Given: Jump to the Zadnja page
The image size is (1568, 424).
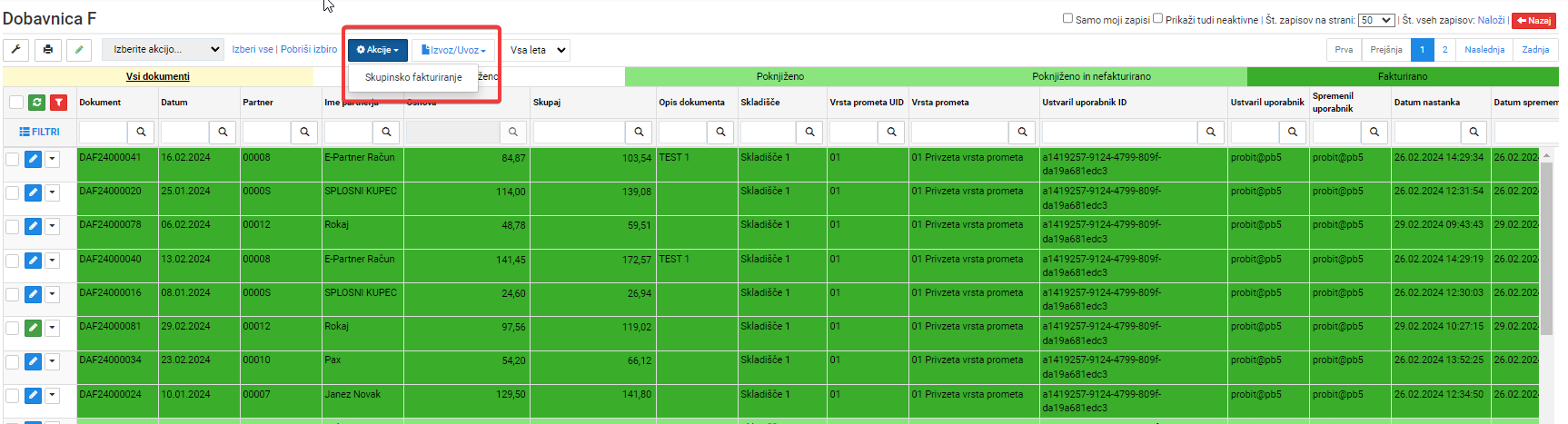Looking at the screenshot, I should coord(1535,50).
